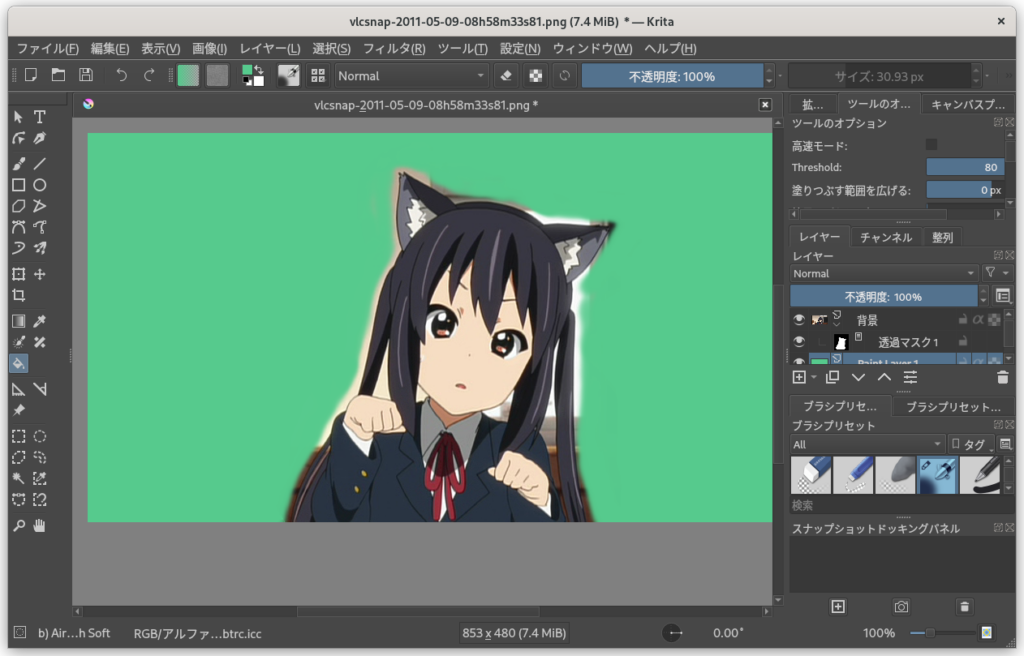The image size is (1024, 656).
Task: Undo the last action
Action: [121, 75]
